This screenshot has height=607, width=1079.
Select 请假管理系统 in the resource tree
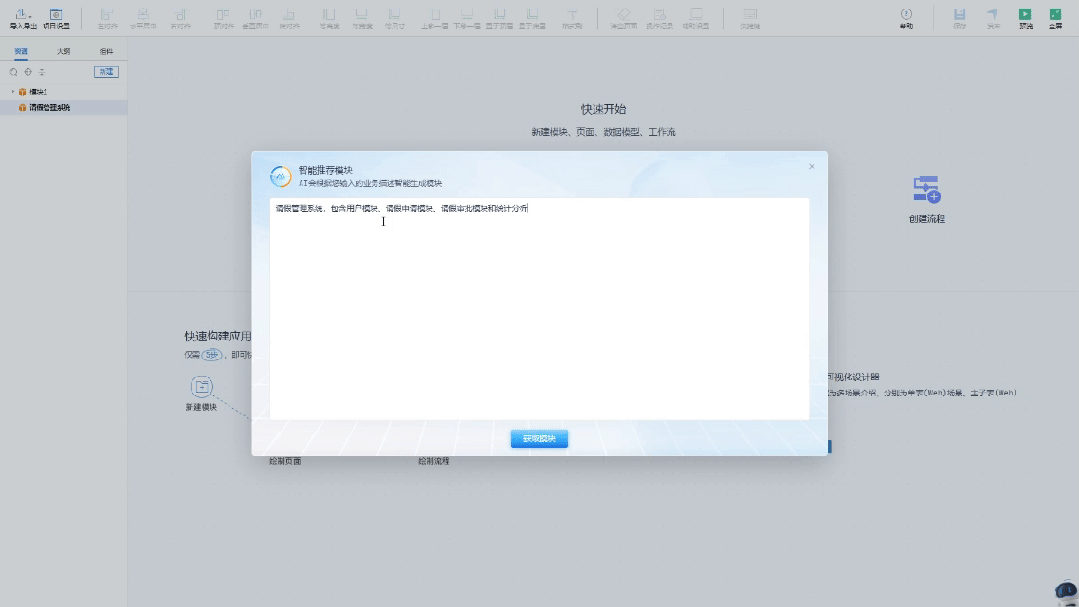pos(50,107)
